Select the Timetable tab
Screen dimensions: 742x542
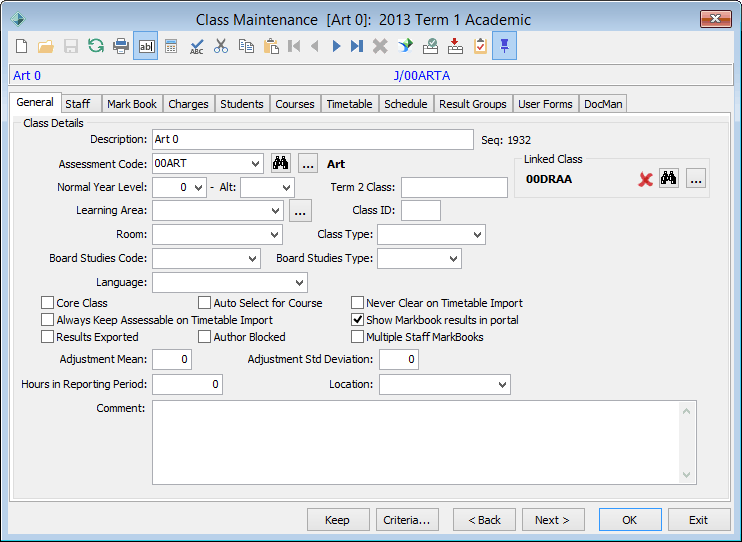(x=349, y=104)
